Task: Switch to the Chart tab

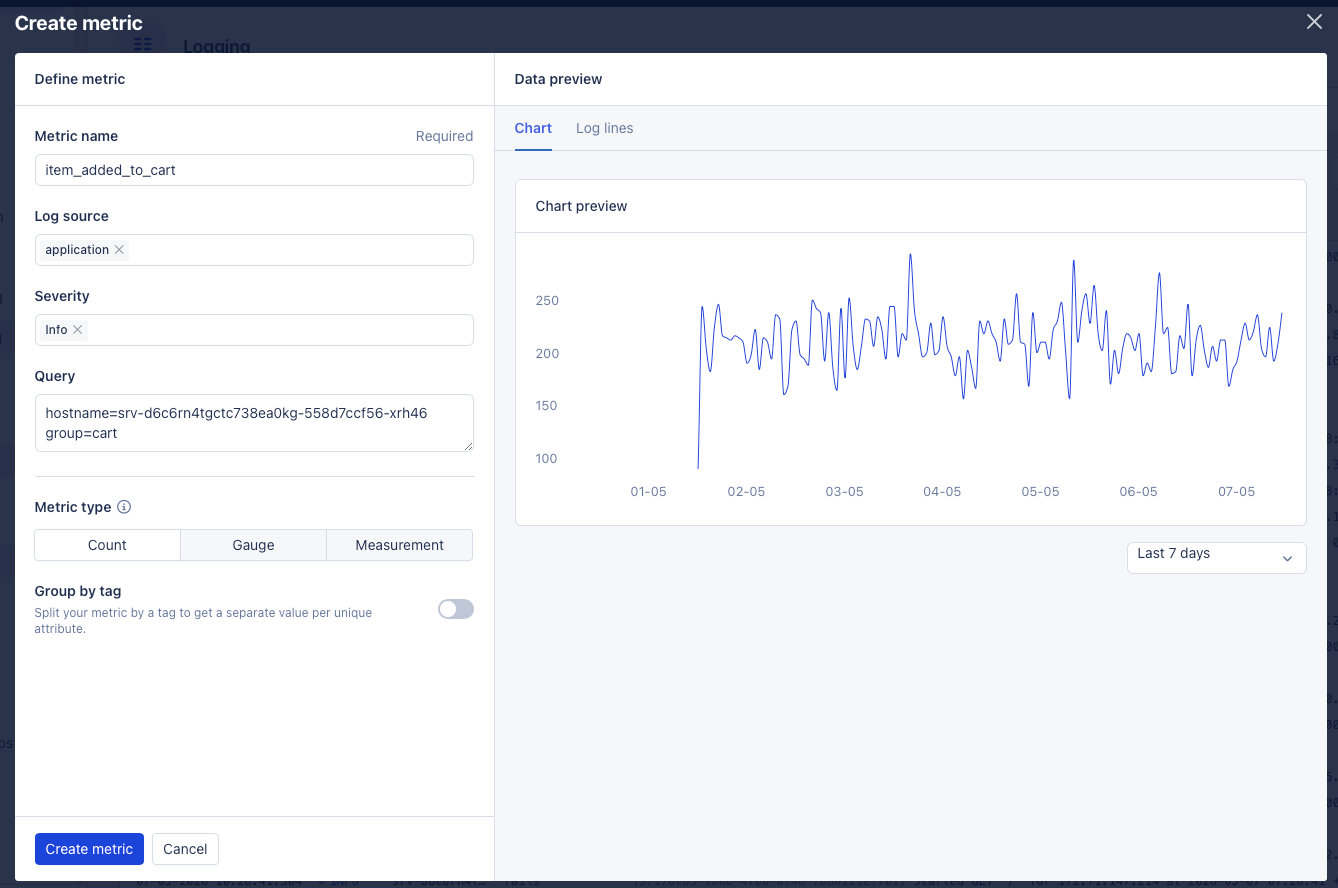Action: click(533, 128)
